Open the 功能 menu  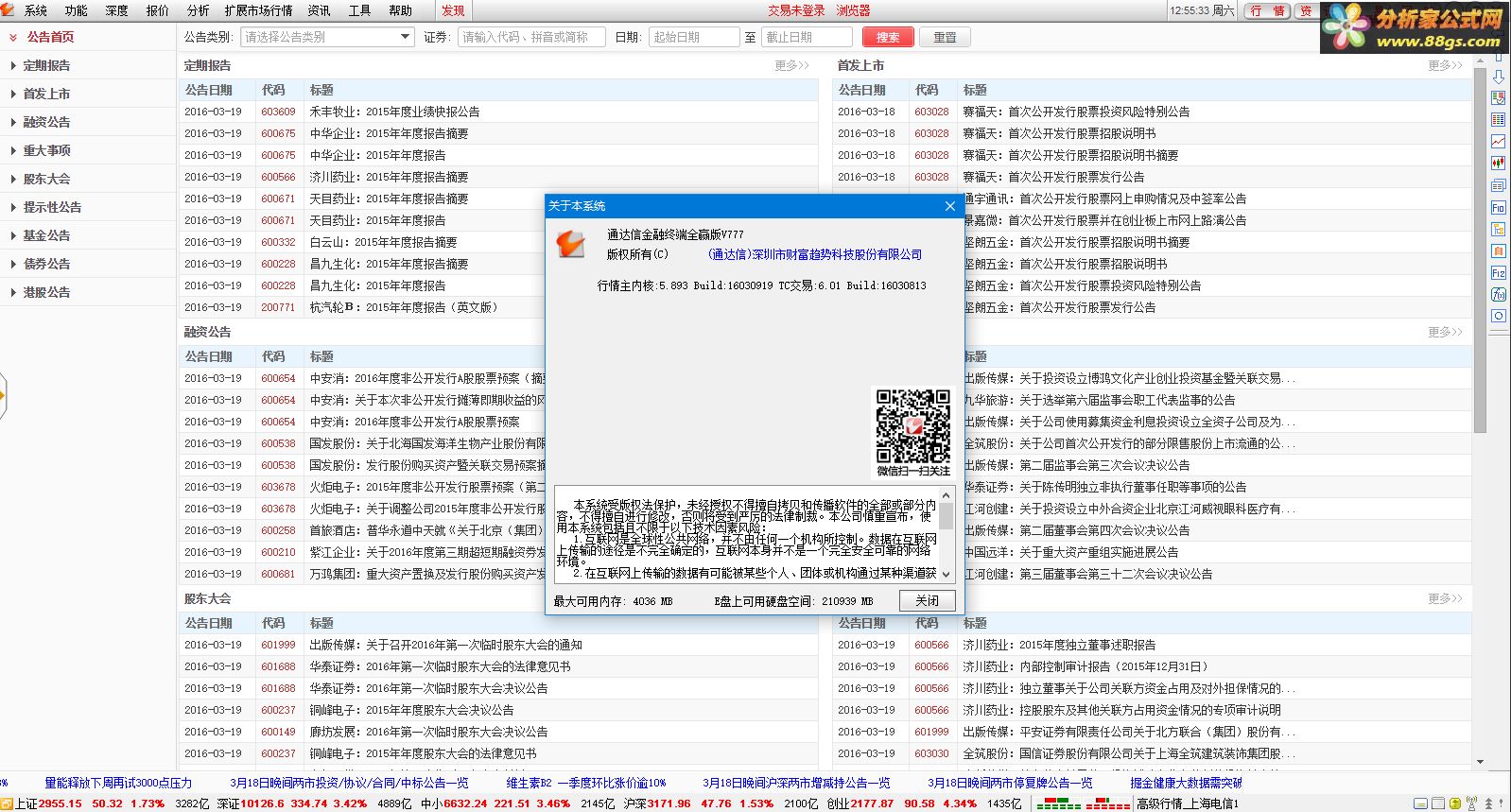tap(77, 10)
